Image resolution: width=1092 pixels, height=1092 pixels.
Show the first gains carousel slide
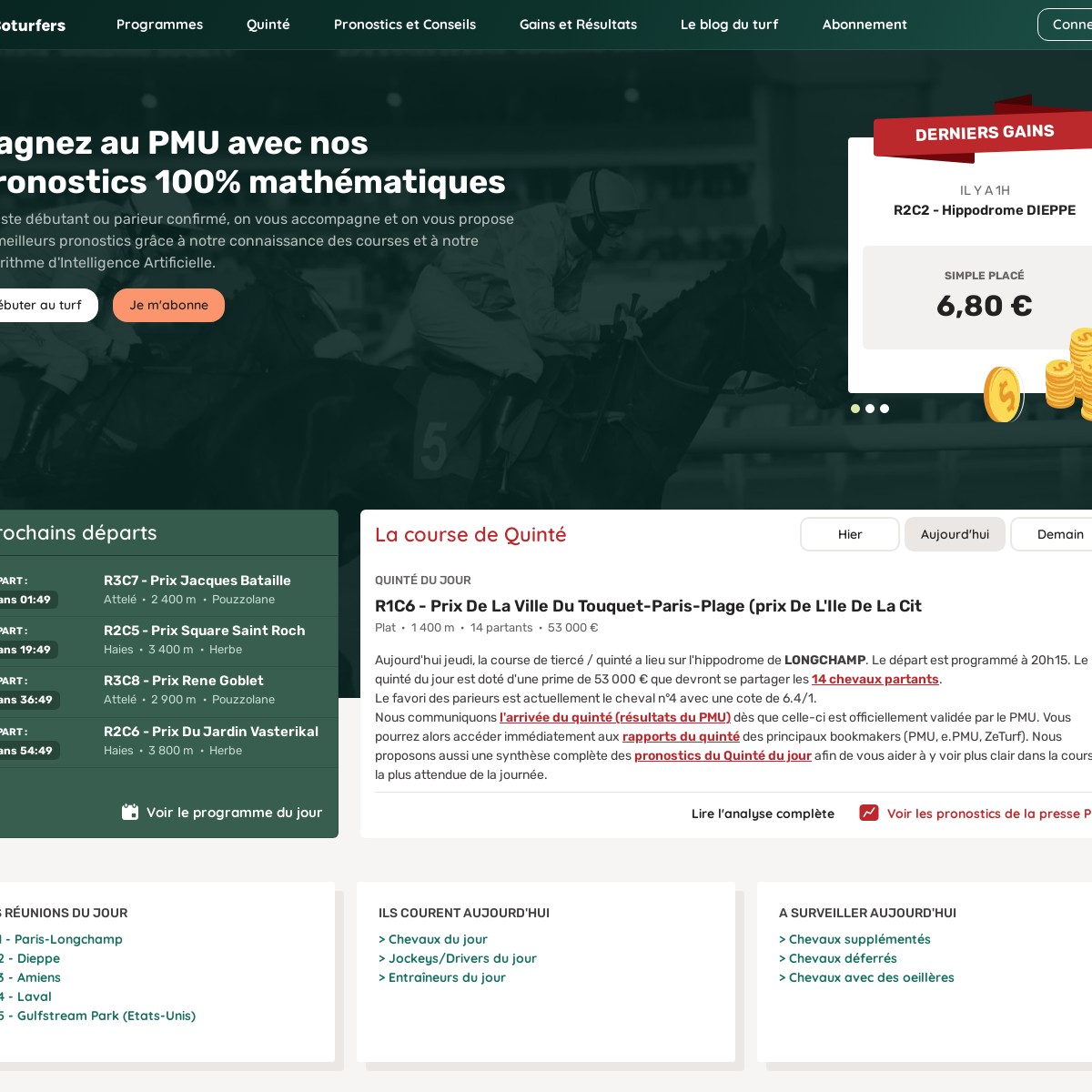pos(855,409)
